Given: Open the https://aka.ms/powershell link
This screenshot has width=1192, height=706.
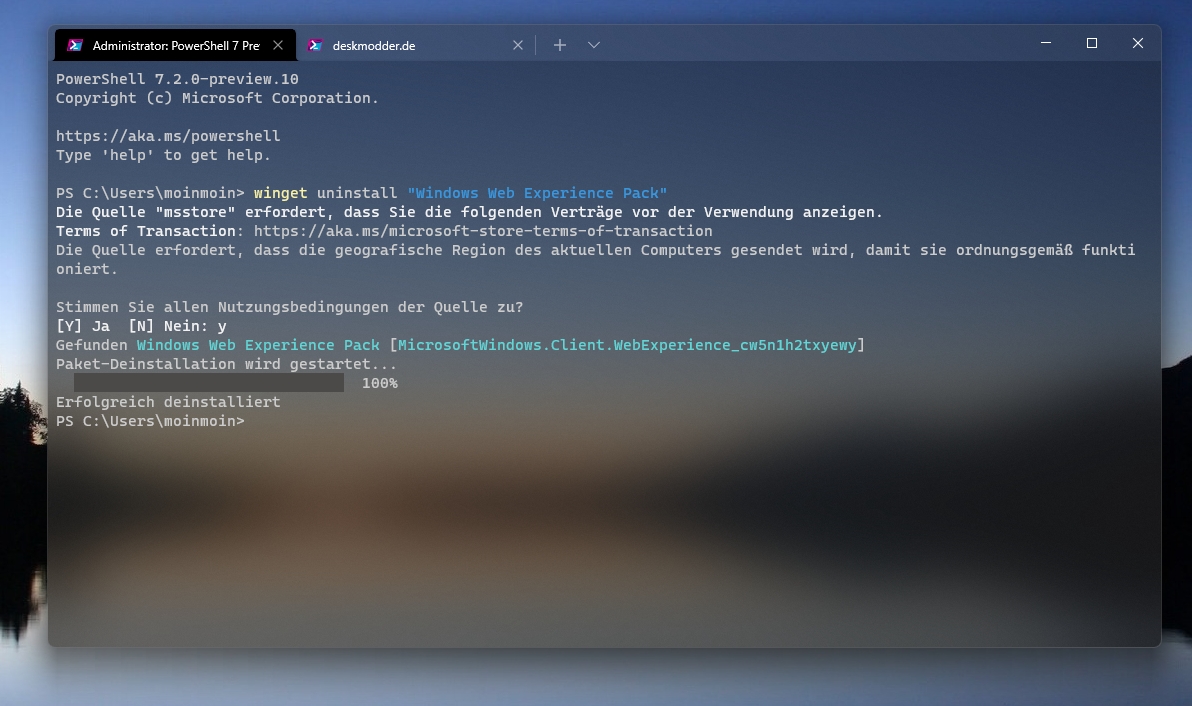Looking at the screenshot, I should [168, 136].
